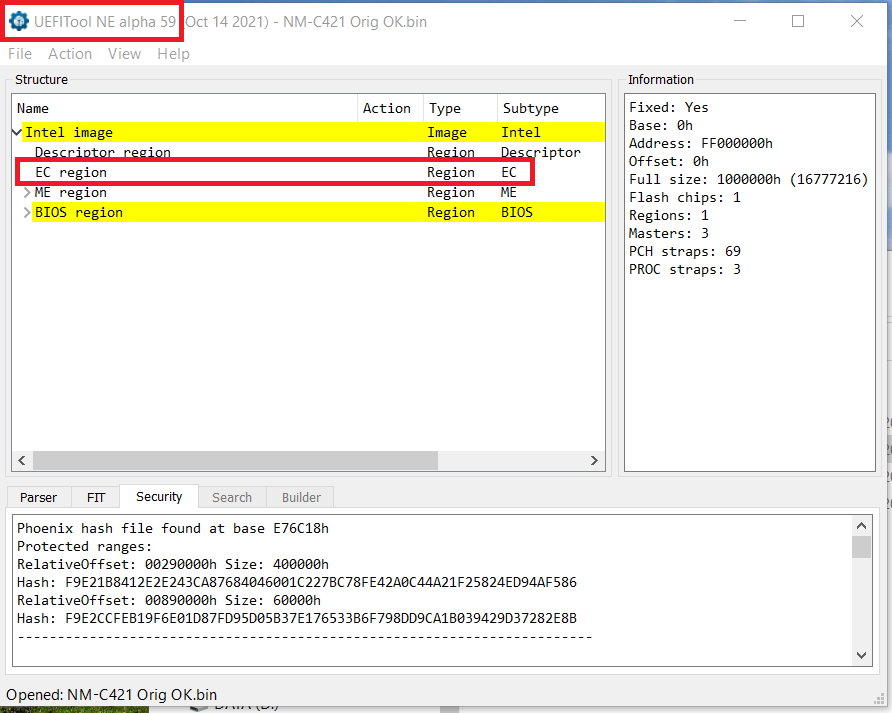Click the structure tree scroll-left arrow
Screen dimensions: 892x713
tap(22, 460)
